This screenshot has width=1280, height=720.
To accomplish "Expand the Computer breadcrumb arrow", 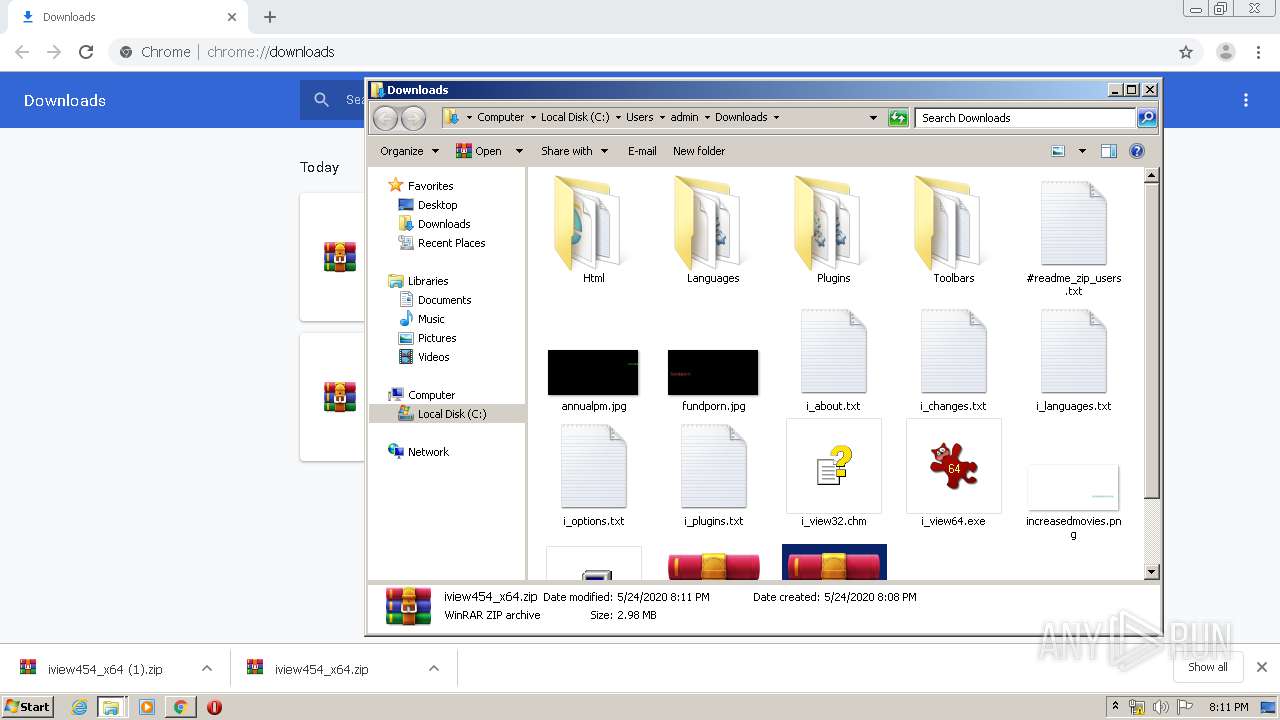I will [x=533, y=118].
